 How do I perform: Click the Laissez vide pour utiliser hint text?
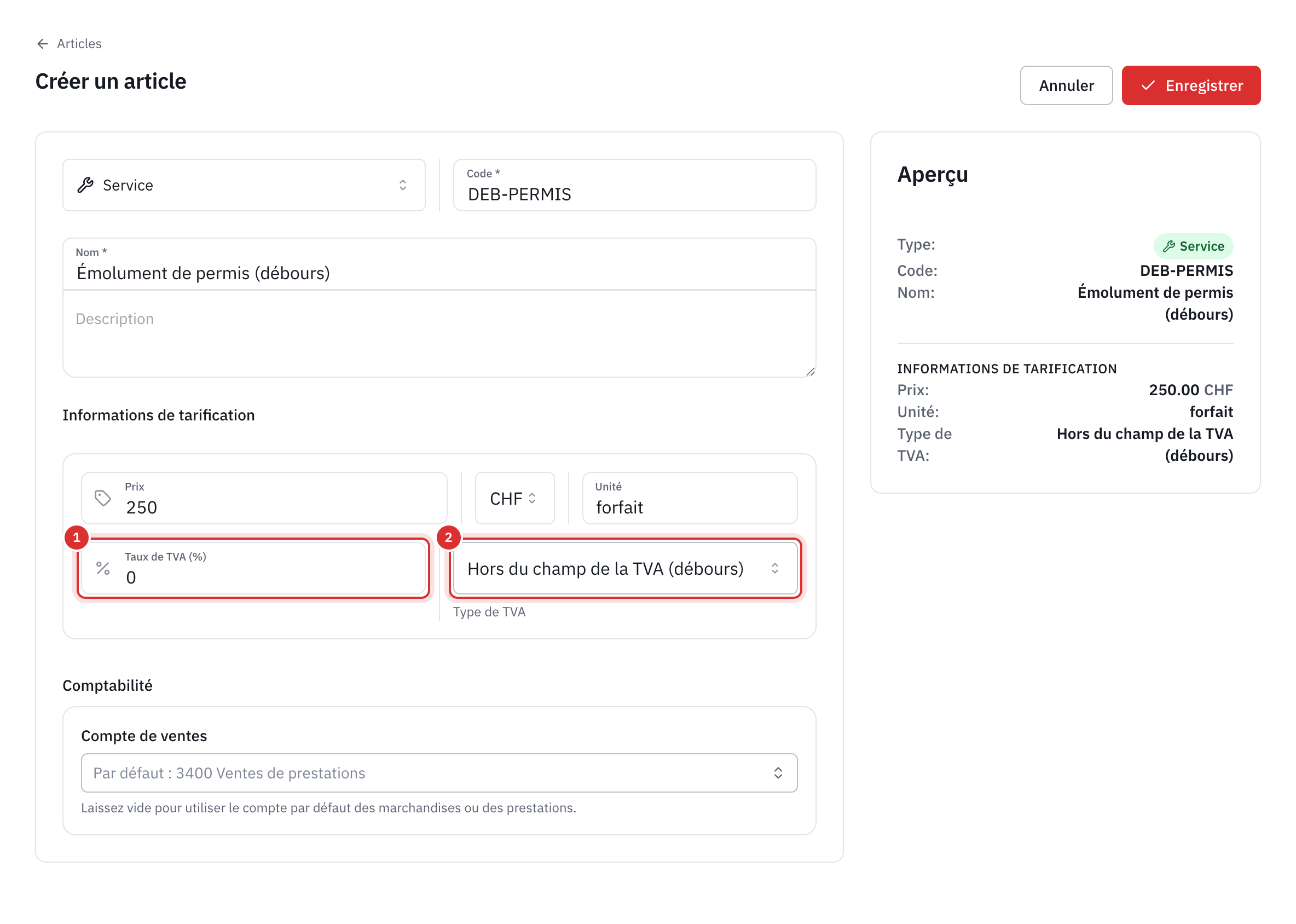pyautogui.click(x=328, y=807)
